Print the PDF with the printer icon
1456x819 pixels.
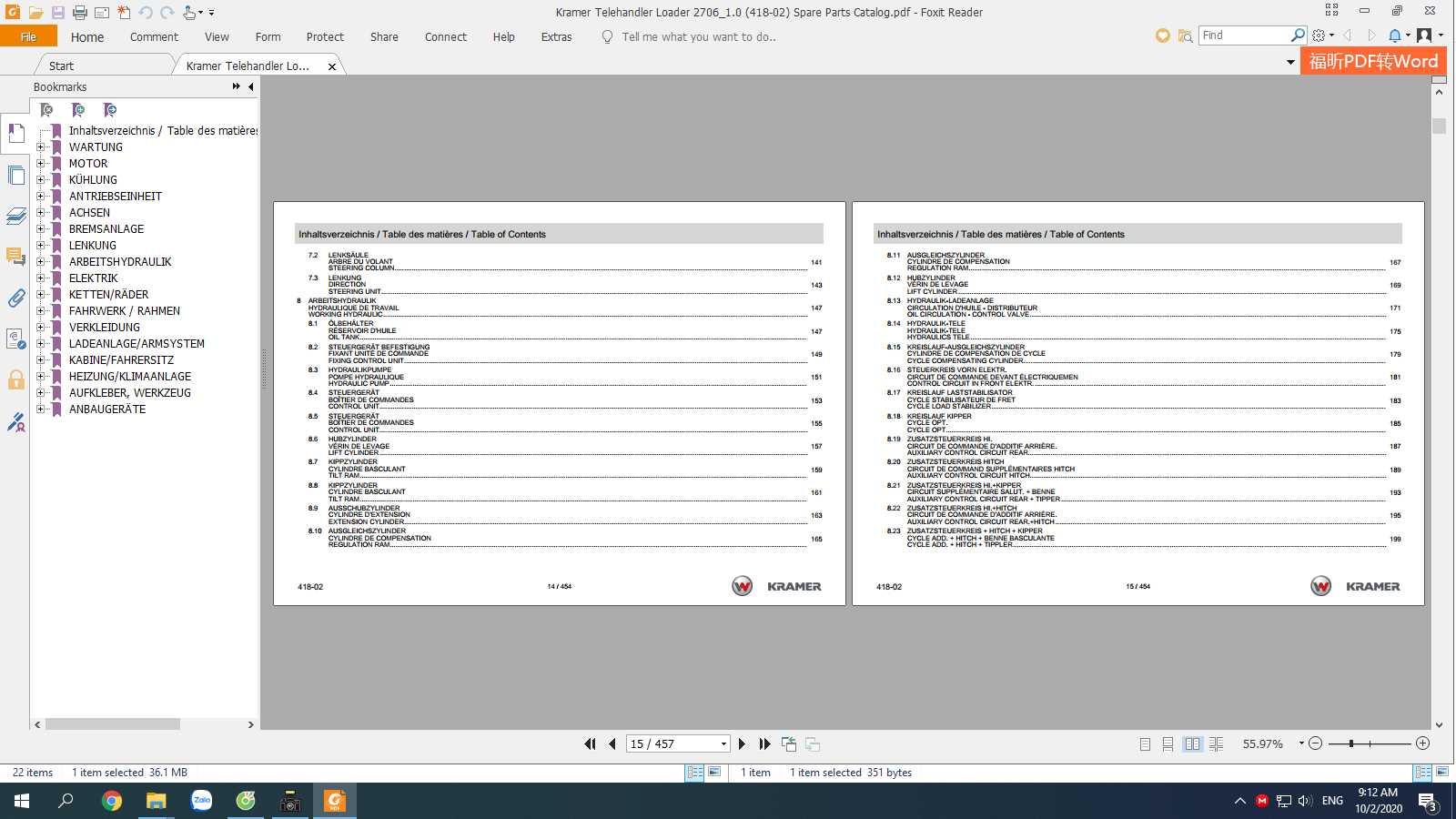pyautogui.click(x=79, y=13)
